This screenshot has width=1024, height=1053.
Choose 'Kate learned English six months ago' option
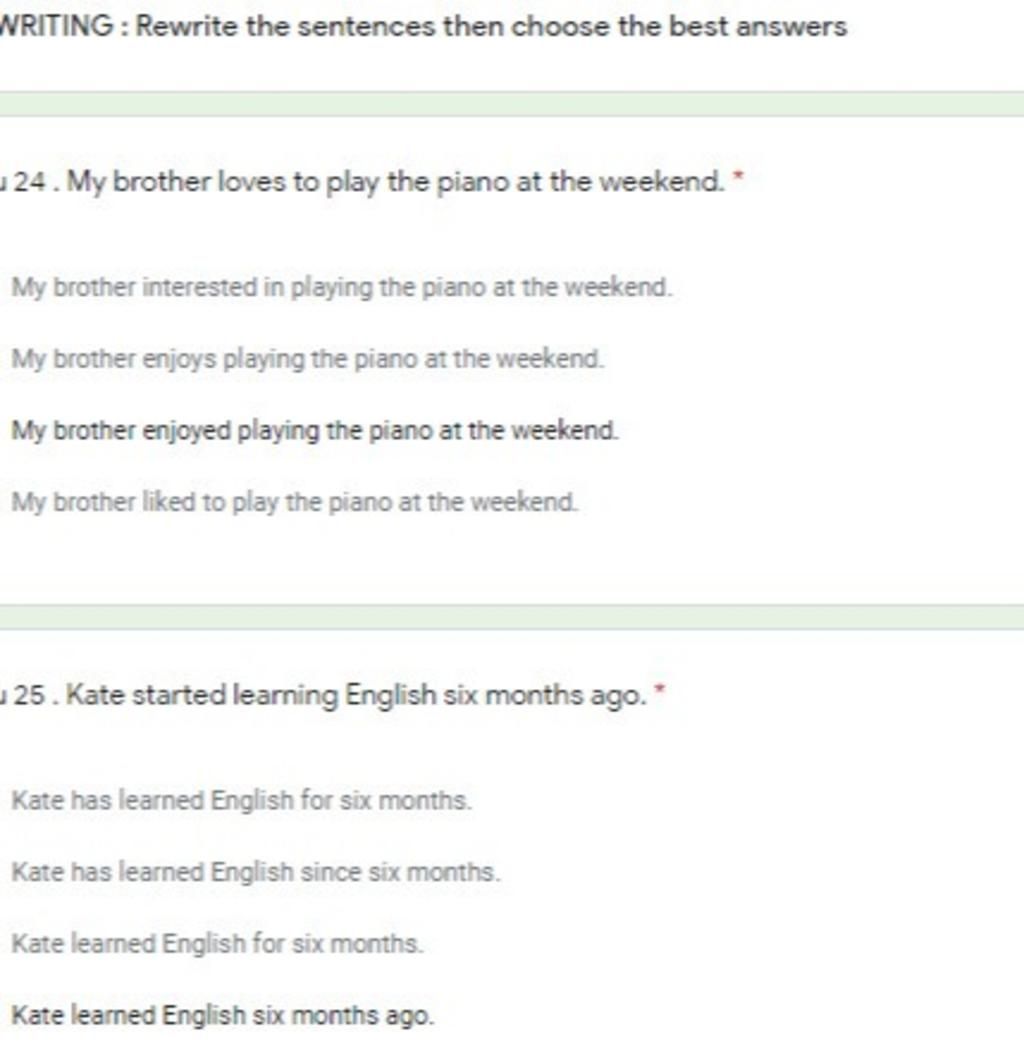click(x=223, y=1015)
